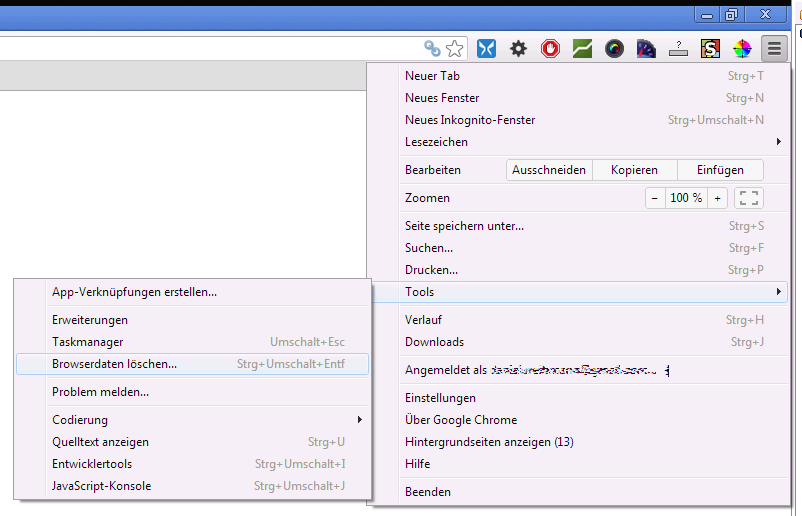The image size is (802, 516).
Task: Open Entwicklertools
Action: [192, 464]
